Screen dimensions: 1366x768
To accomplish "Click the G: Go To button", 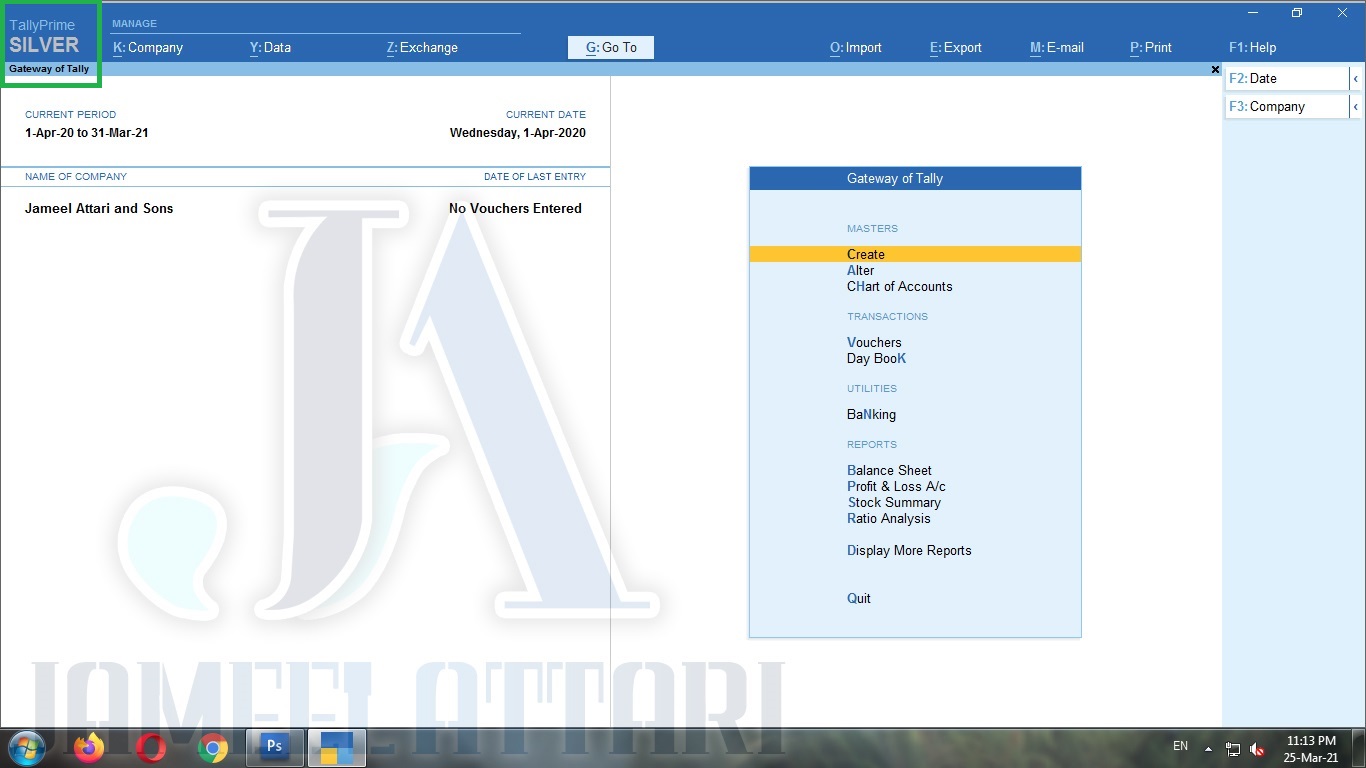I will pos(611,47).
